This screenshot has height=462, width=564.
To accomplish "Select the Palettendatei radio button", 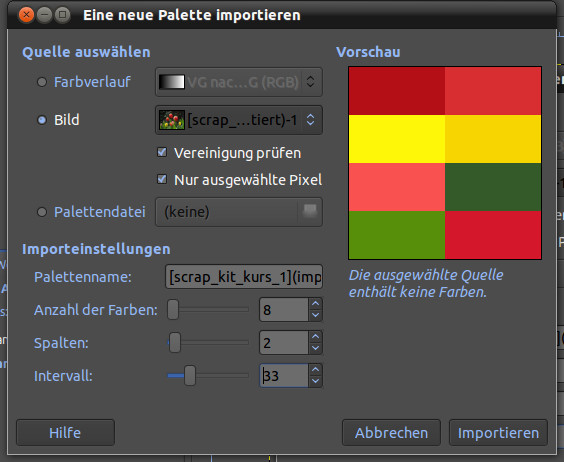I will pyautogui.click(x=42, y=212).
